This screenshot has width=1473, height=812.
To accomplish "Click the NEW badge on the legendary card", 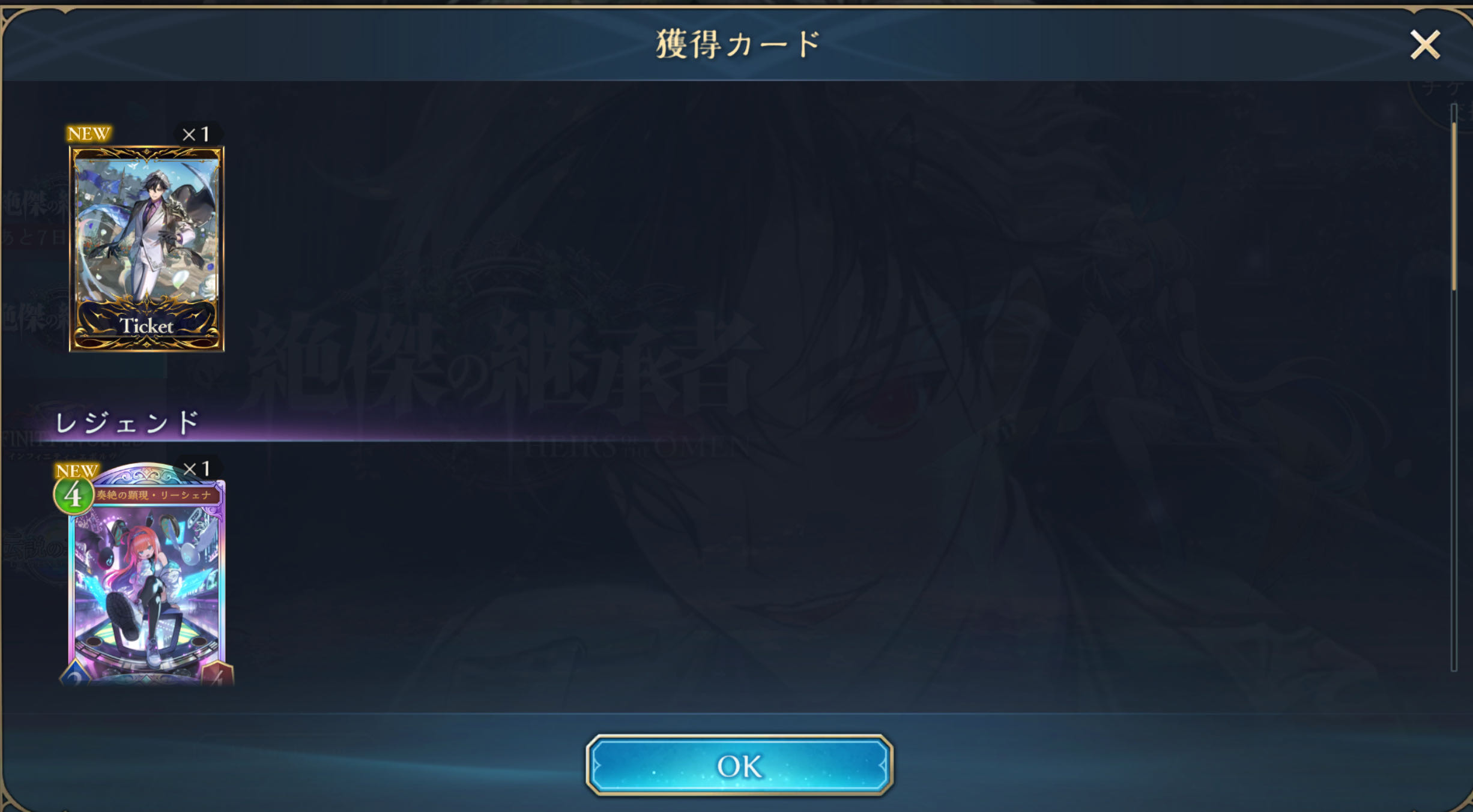I will pos(77,470).
